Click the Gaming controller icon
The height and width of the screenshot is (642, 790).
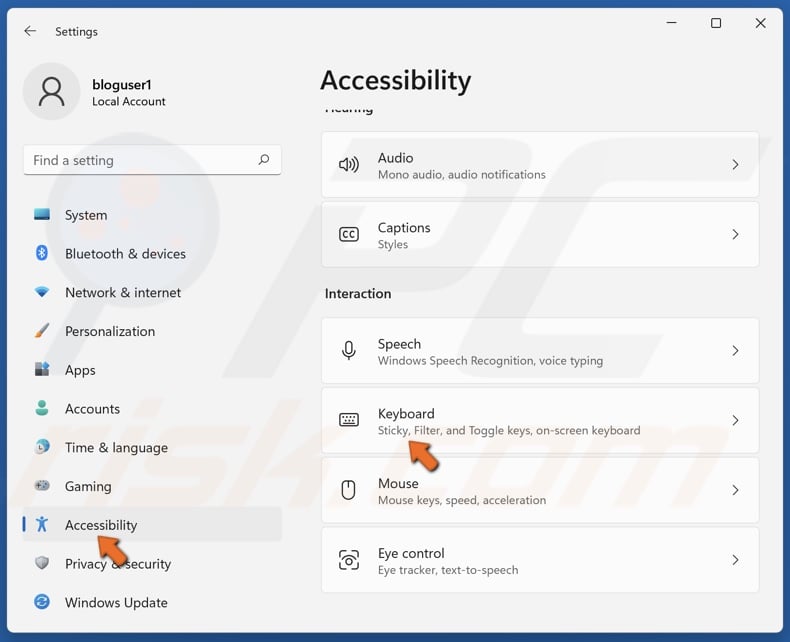tap(42, 485)
